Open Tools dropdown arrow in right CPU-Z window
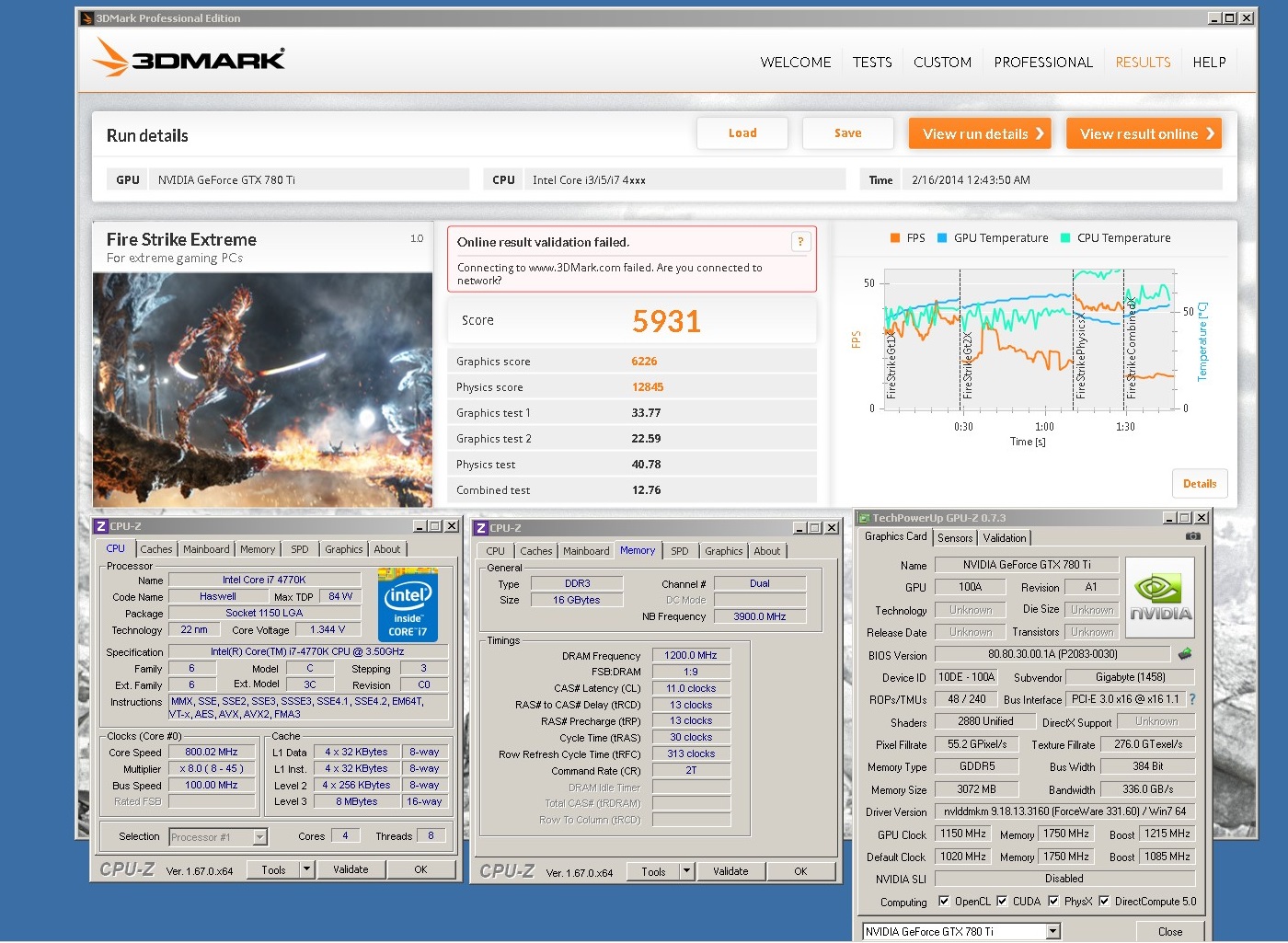The image size is (1288, 943). [687, 871]
